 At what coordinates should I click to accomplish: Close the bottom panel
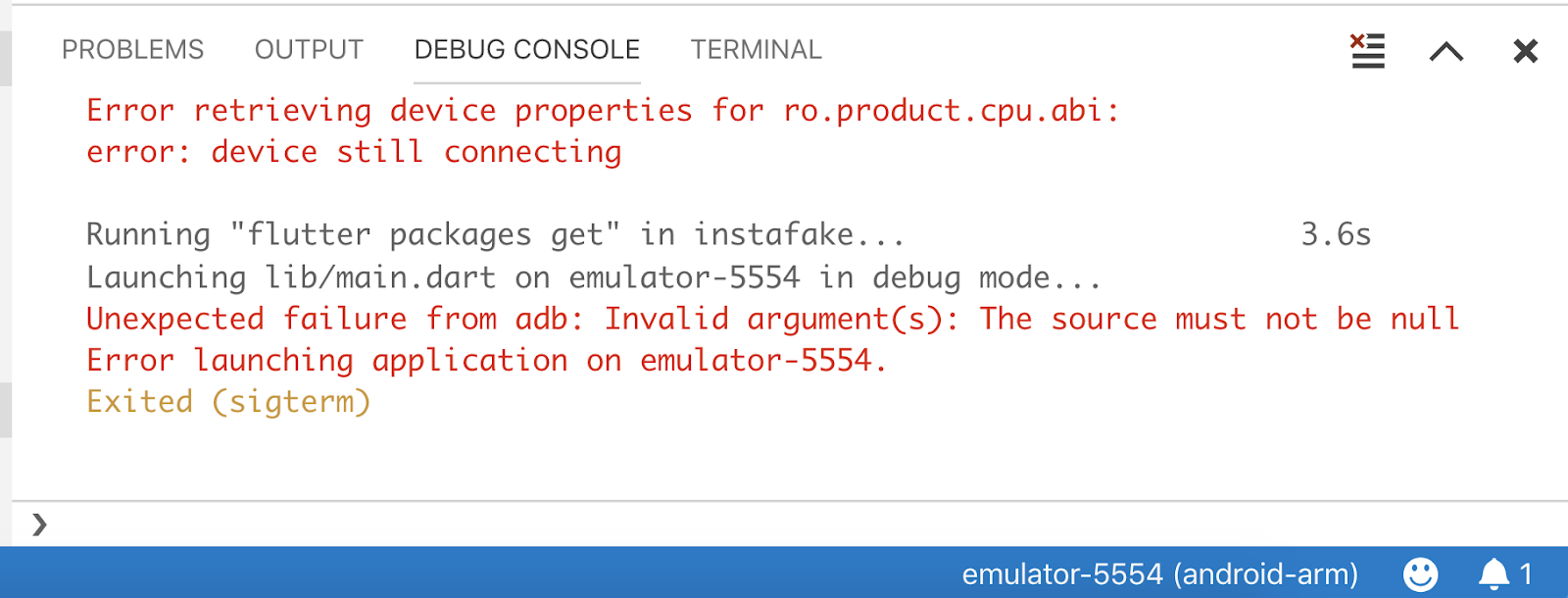pos(1526,51)
